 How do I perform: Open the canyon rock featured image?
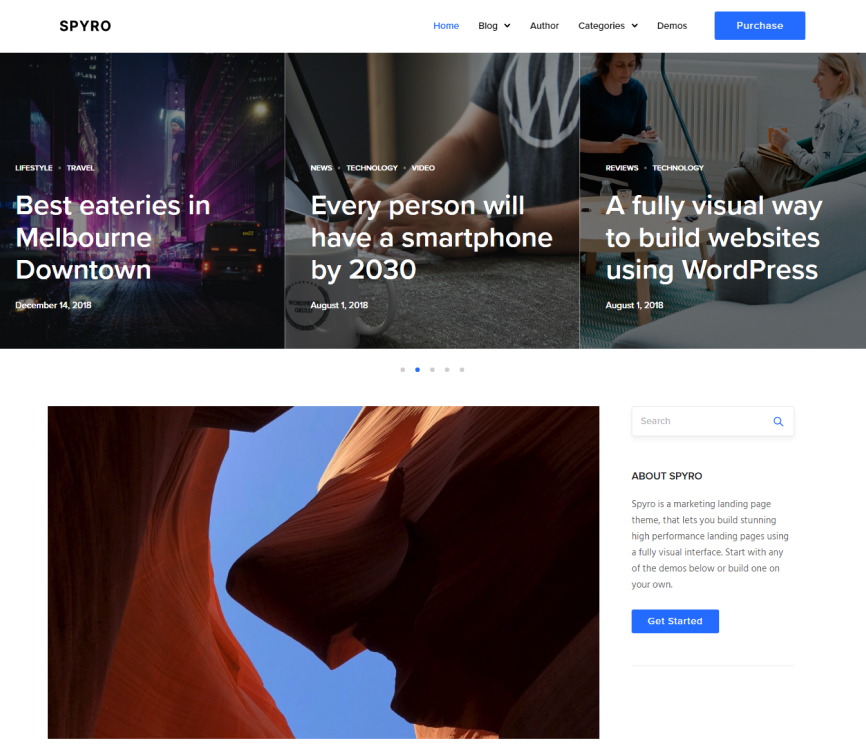323,573
